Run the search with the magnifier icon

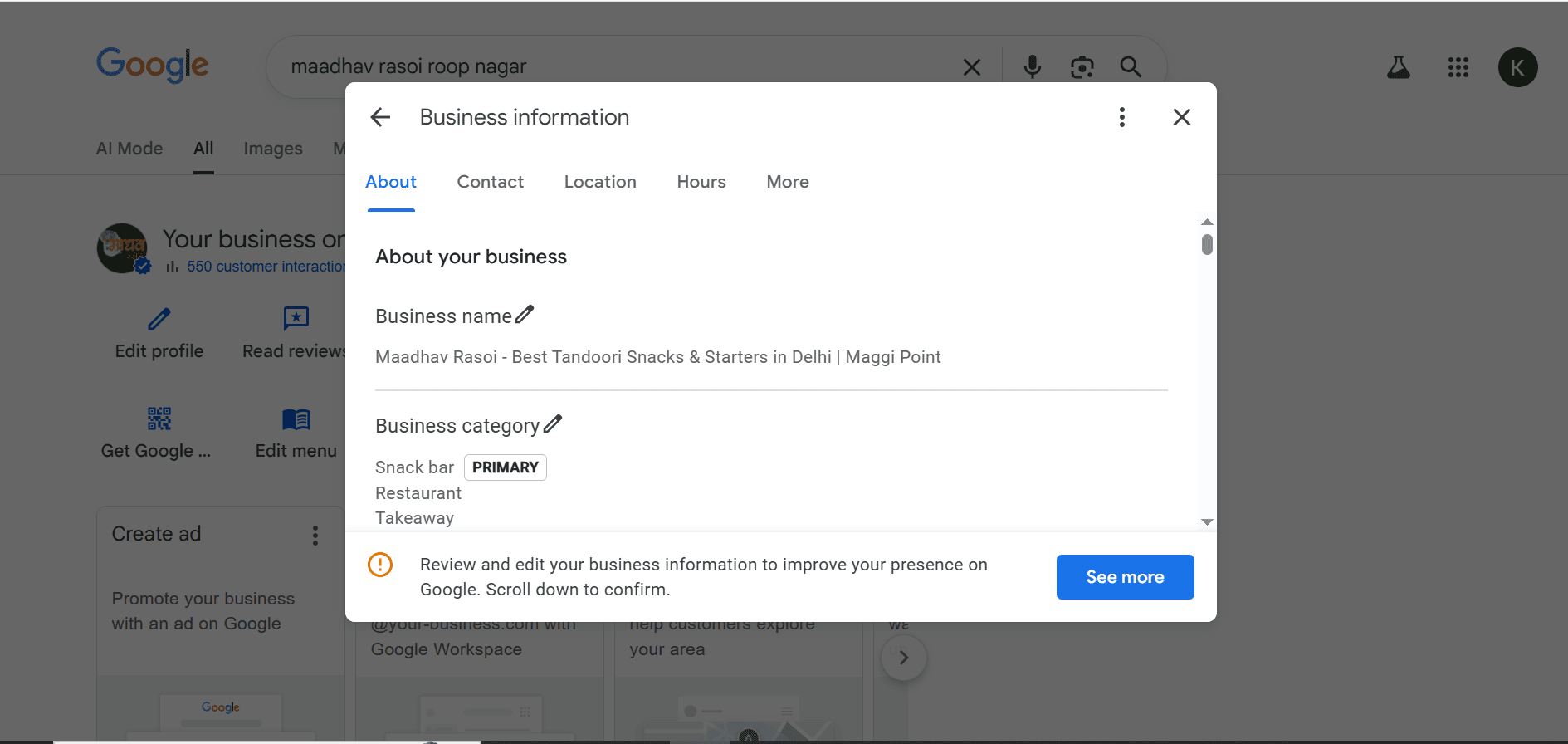[x=1131, y=66]
